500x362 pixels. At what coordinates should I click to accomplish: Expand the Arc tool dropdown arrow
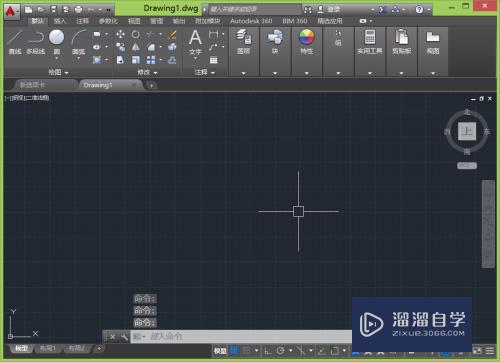(x=79, y=59)
